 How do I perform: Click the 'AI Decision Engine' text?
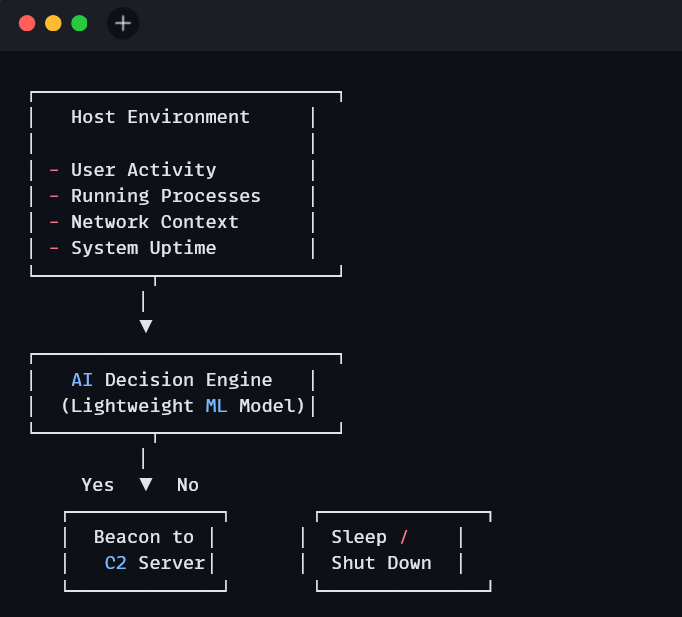click(x=172, y=380)
